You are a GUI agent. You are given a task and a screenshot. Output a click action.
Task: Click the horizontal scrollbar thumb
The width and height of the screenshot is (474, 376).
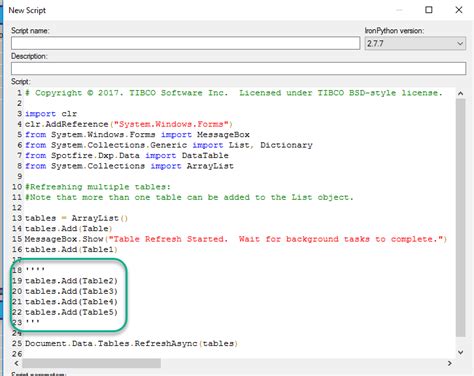(x=91, y=363)
